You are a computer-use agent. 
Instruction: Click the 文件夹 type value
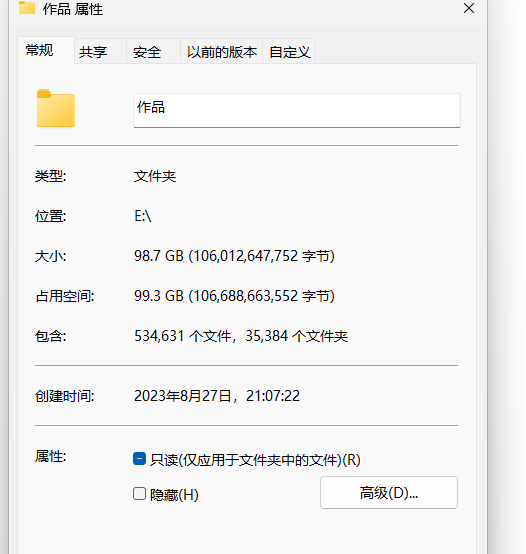pyautogui.click(x=155, y=176)
